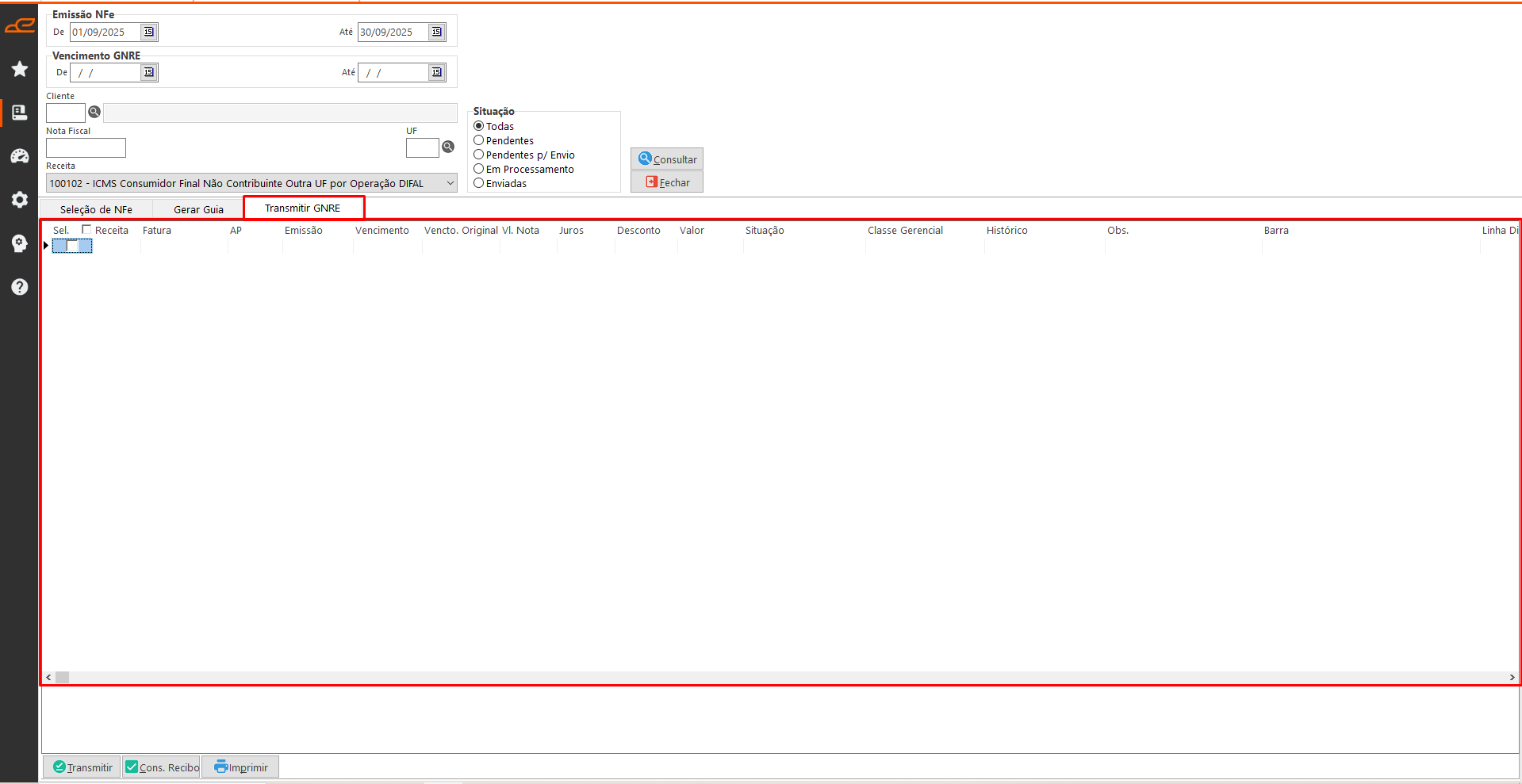Tick the select-all checkbox in grid header
1522x784 pixels.
87,230
